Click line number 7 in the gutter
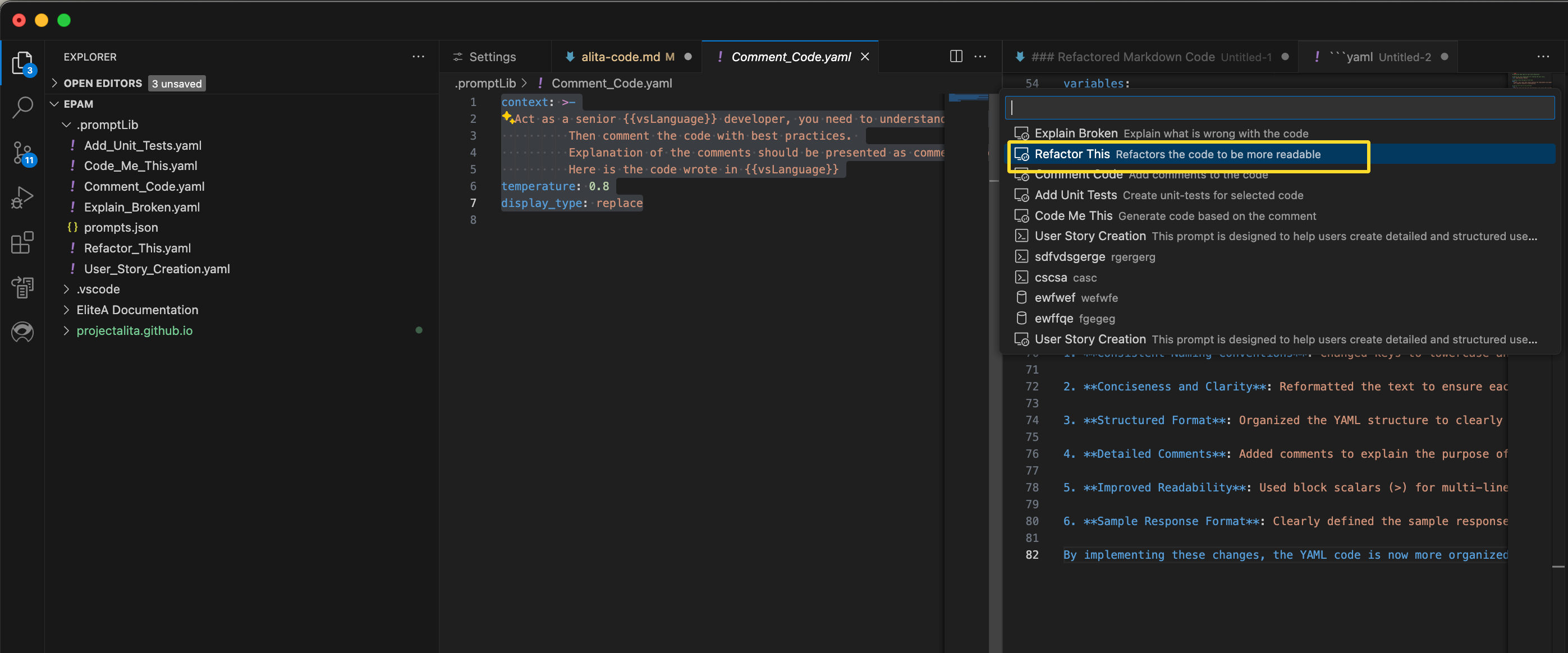 [x=473, y=203]
